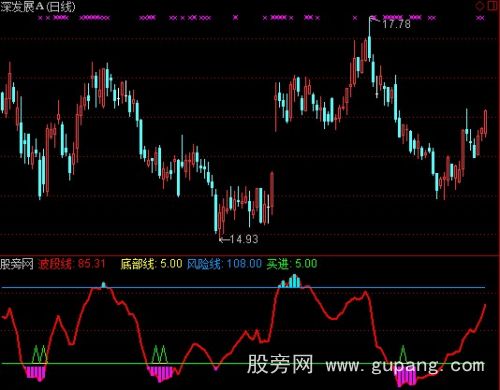Click the 股旁网 indicator name label
500x390 pixels.
click(17, 264)
